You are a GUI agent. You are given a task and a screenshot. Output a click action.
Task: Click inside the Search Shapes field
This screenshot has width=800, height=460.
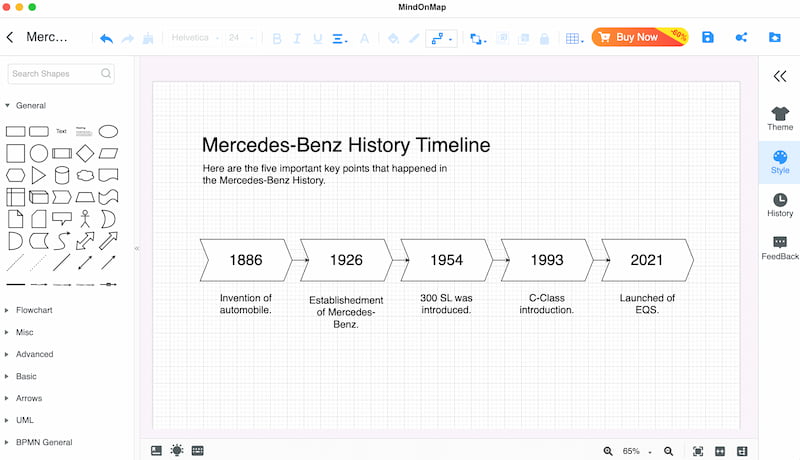[61, 73]
